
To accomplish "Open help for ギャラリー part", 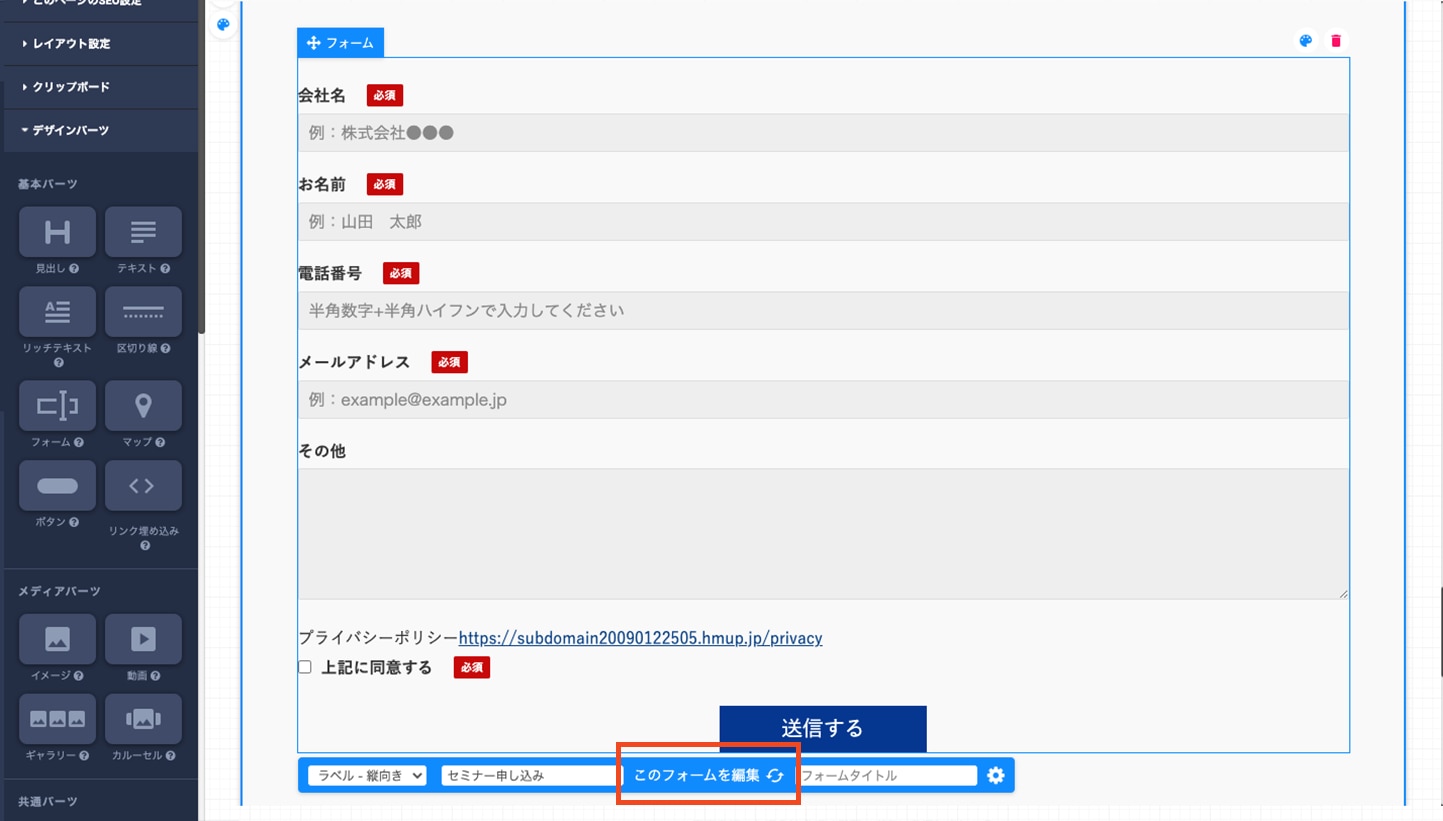I will click(x=84, y=756).
